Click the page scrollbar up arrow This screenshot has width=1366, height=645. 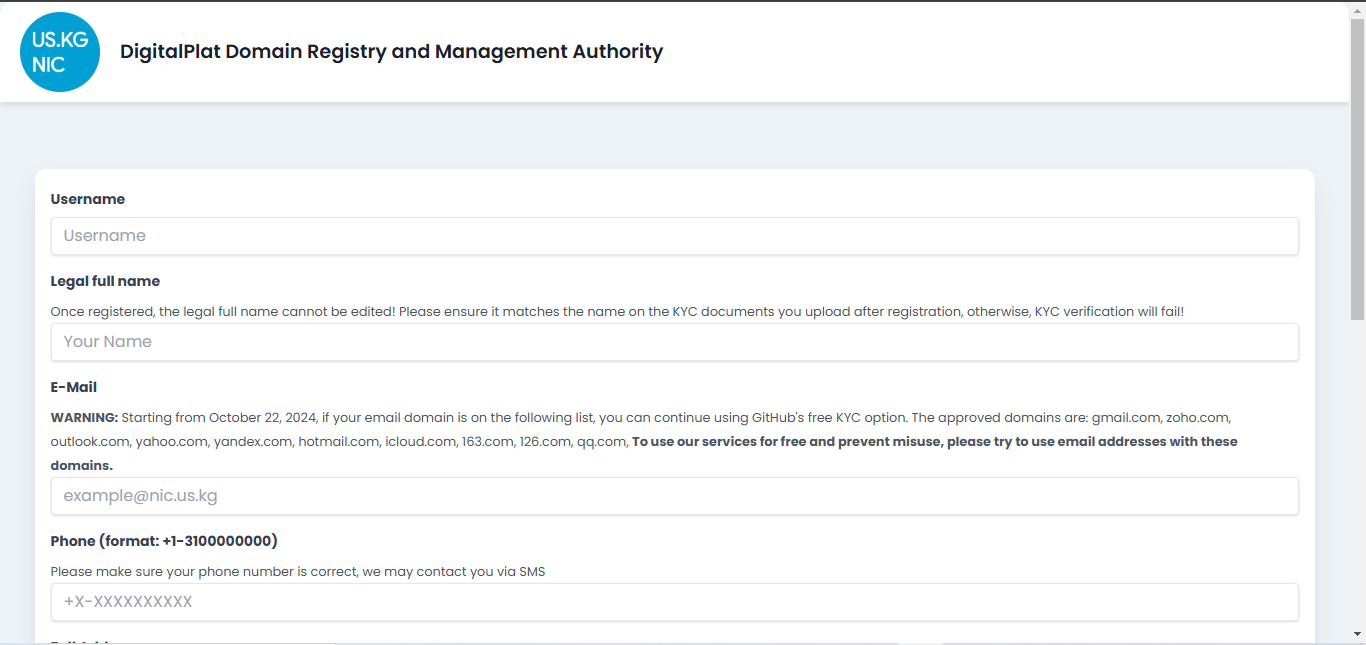[x=1357, y=9]
